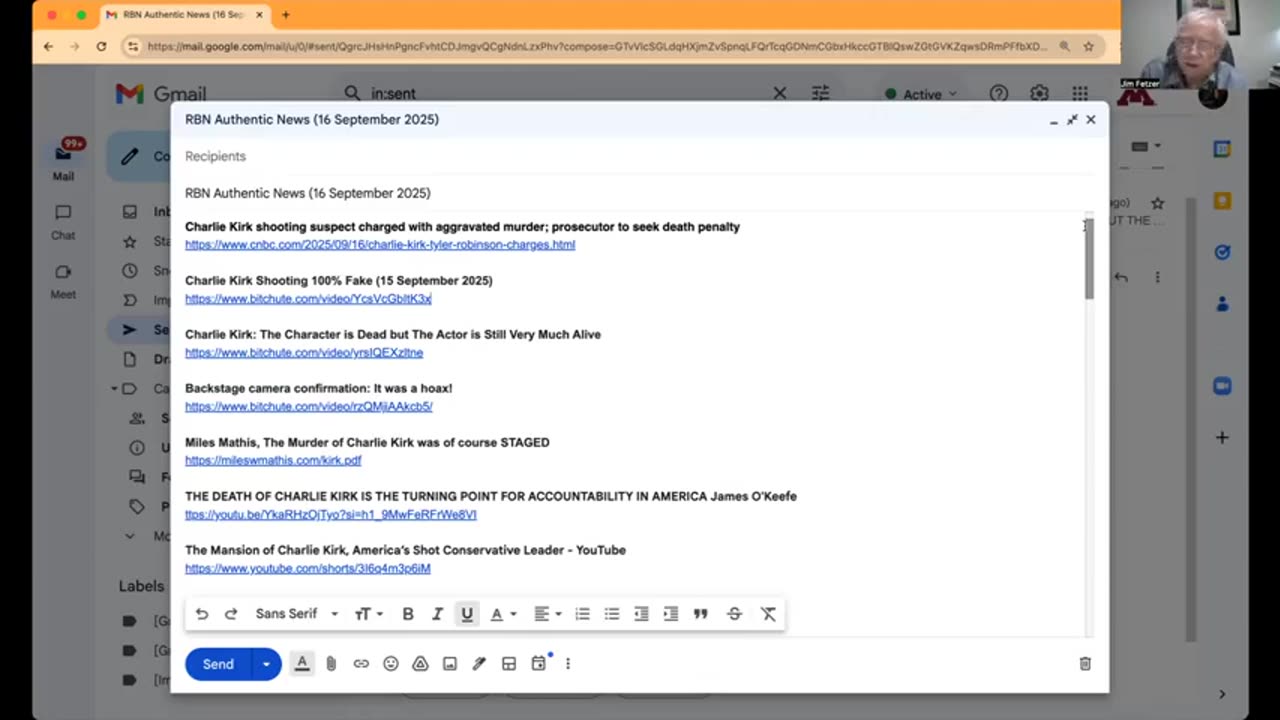Click the Recipients field

tap(640, 156)
